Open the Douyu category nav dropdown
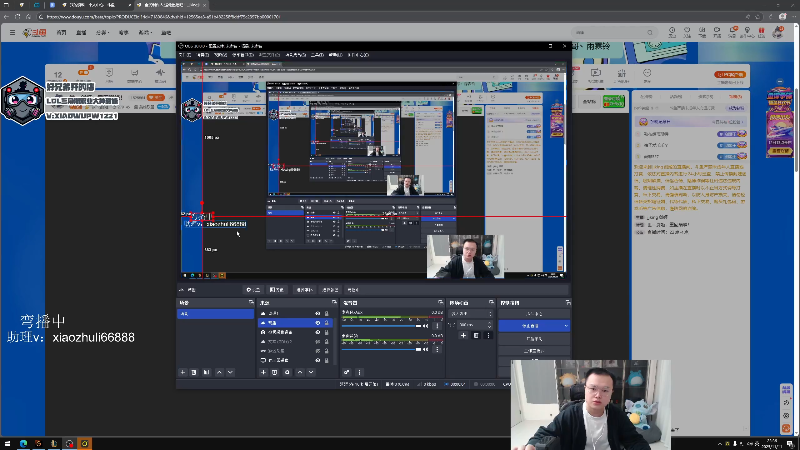Viewport: 800px width, 450px height. tap(102, 33)
